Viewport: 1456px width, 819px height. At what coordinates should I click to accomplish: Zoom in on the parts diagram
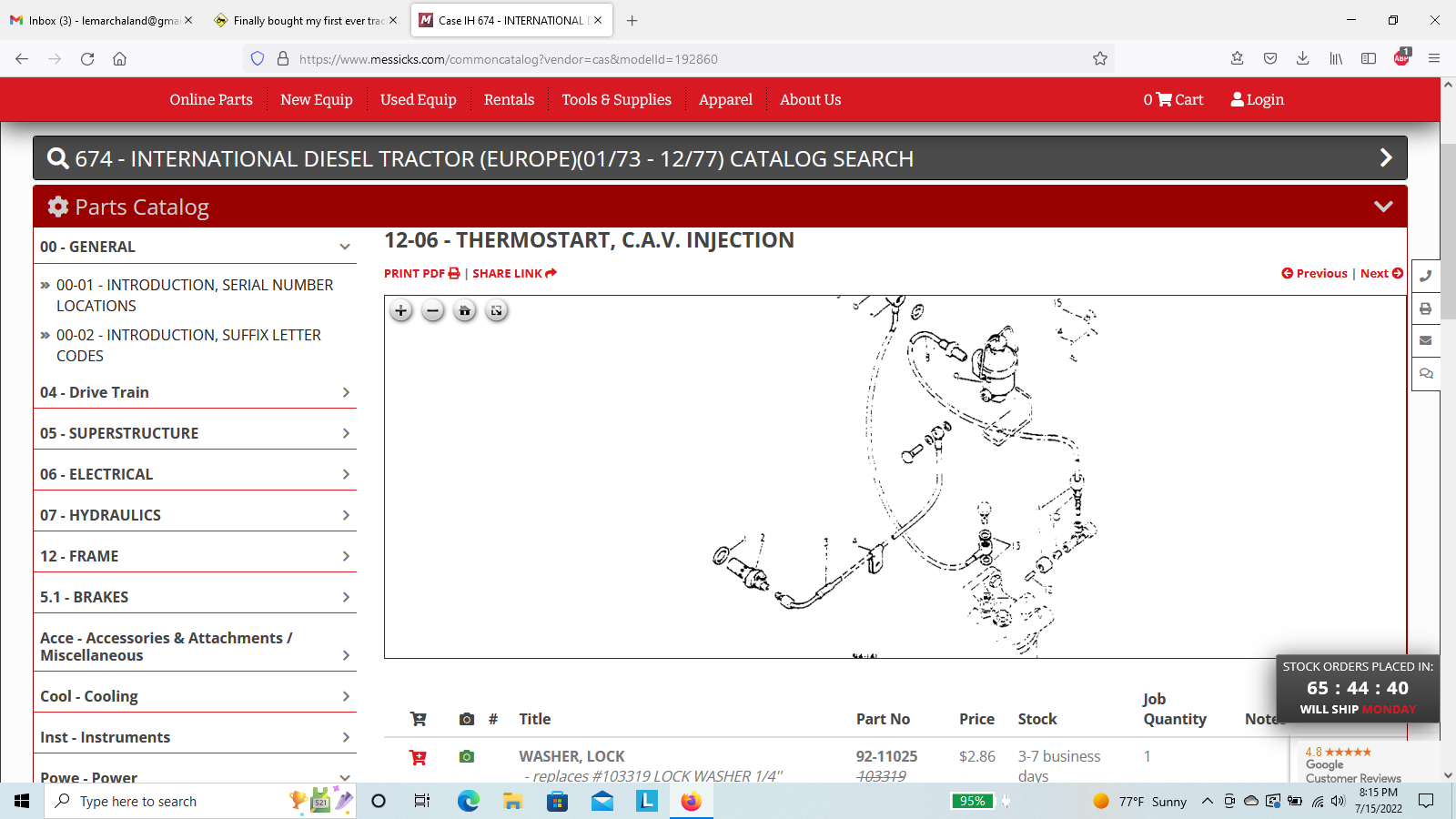(x=400, y=311)
